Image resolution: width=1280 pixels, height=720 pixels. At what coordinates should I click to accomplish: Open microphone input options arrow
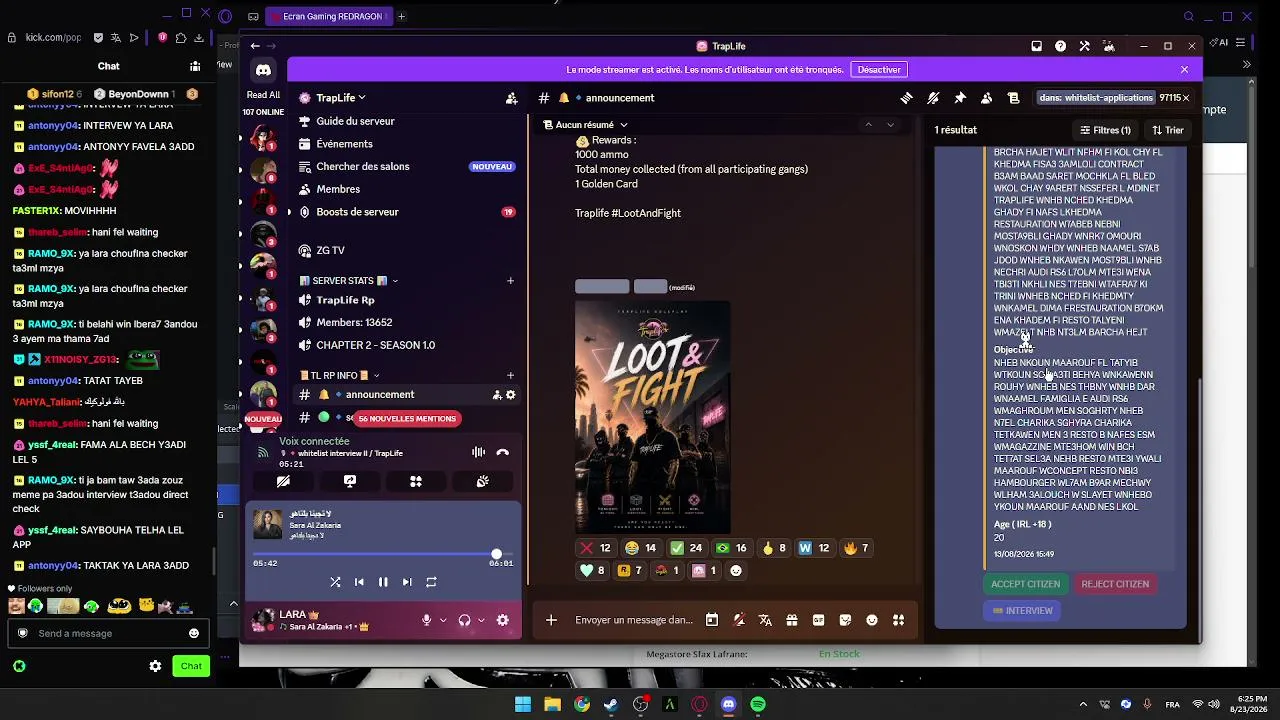point(443,620)
